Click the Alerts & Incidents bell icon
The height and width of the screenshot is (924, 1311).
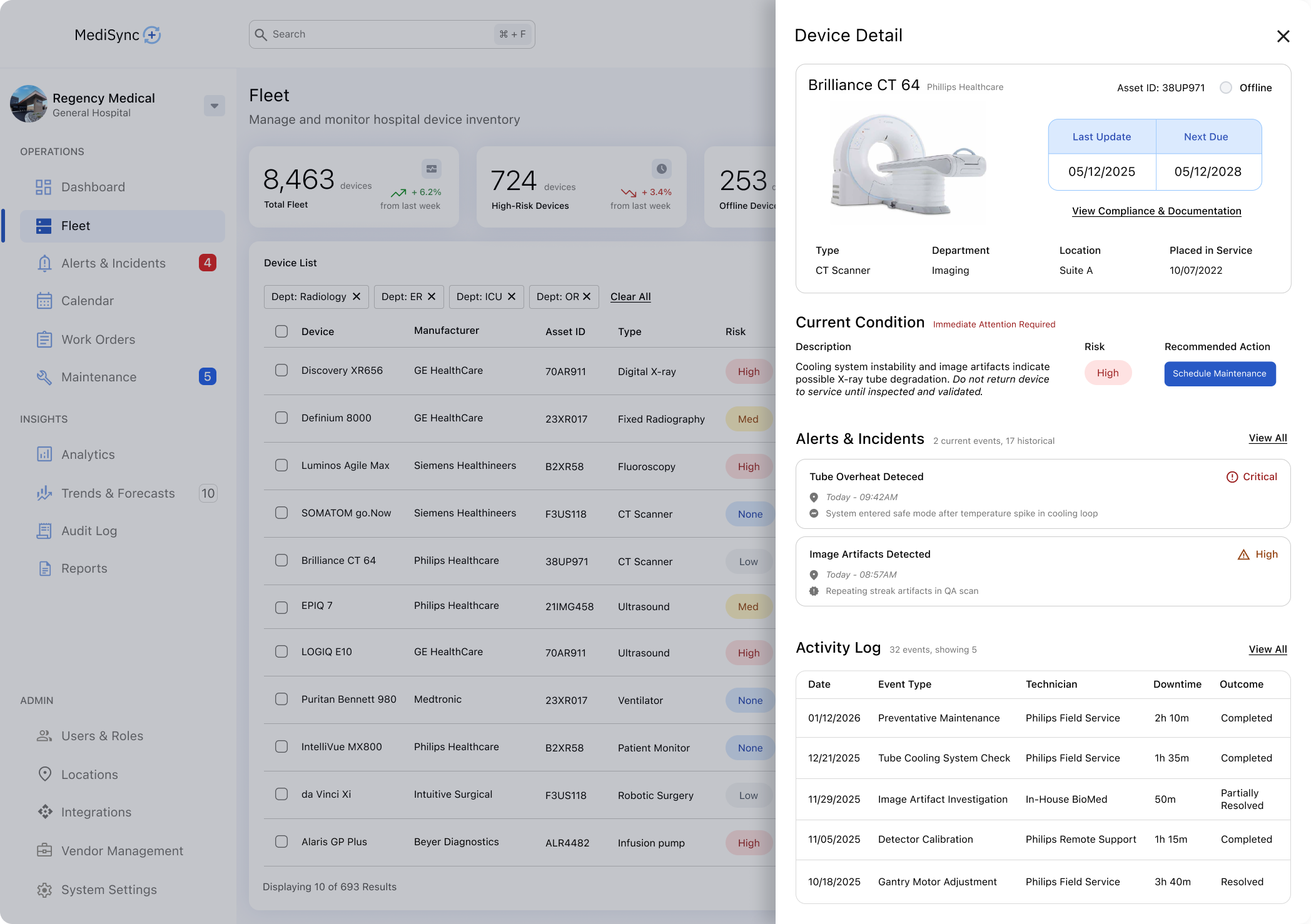point(44,263)
